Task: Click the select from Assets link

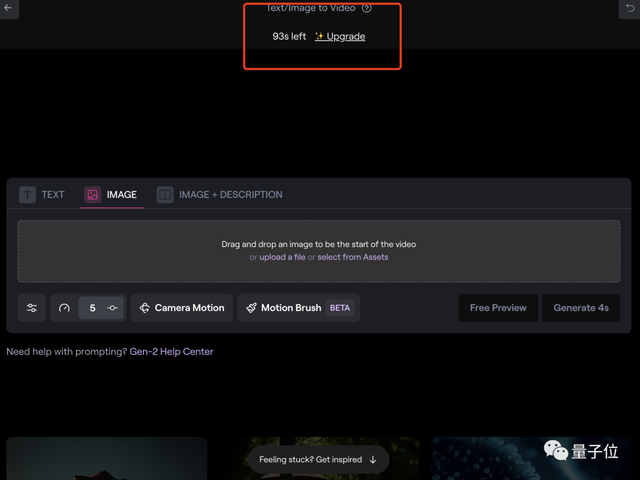Action: [352, 257]
